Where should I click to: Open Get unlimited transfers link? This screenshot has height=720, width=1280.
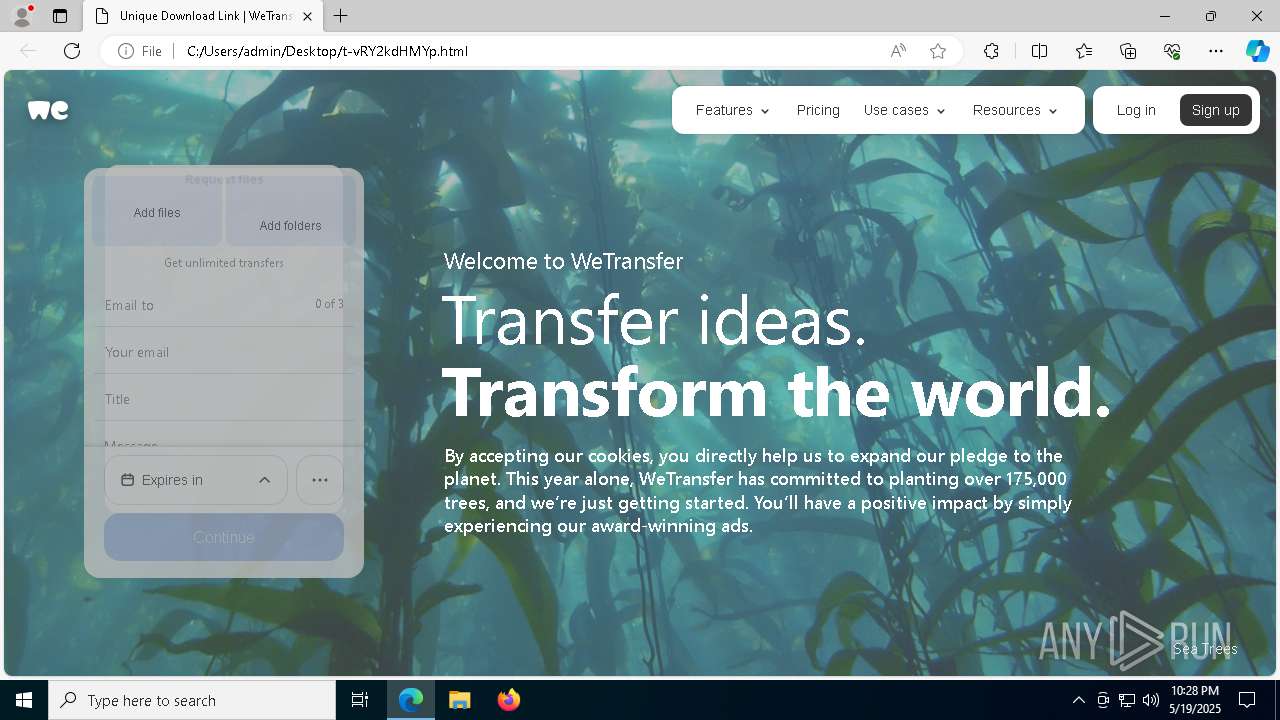pyautogui.click(x=224, y=263)
